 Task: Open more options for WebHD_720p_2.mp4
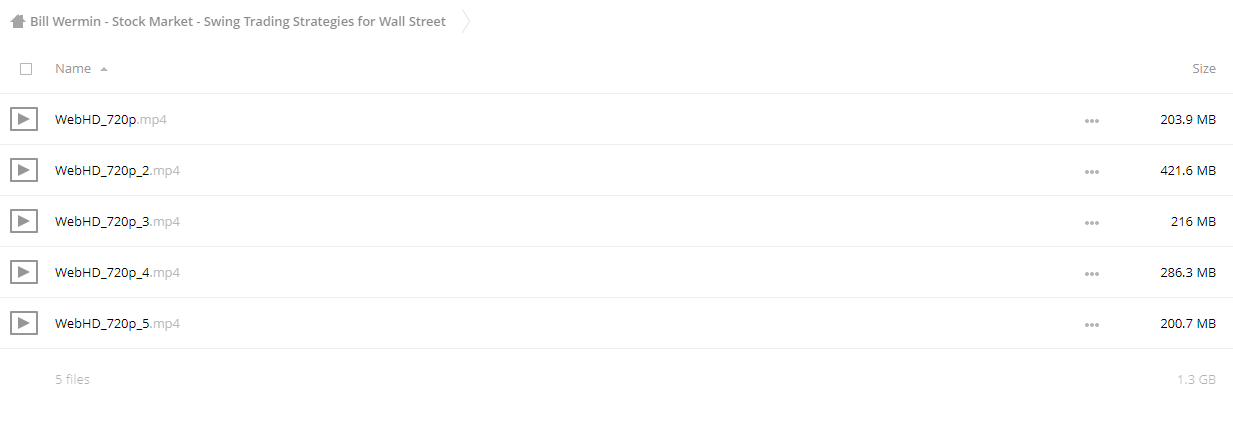tap(1091, 172)
